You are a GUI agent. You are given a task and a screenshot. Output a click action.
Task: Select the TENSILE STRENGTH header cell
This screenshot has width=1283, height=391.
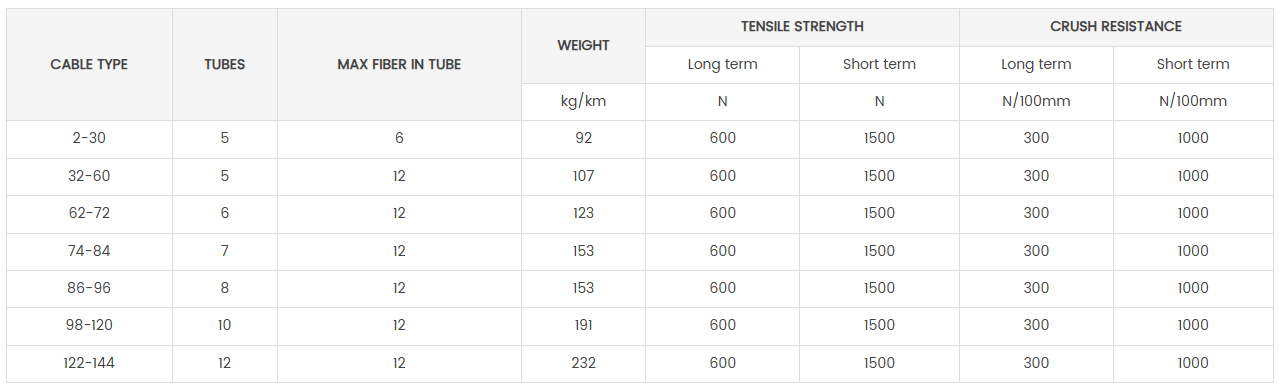click(x=802, y=26)
